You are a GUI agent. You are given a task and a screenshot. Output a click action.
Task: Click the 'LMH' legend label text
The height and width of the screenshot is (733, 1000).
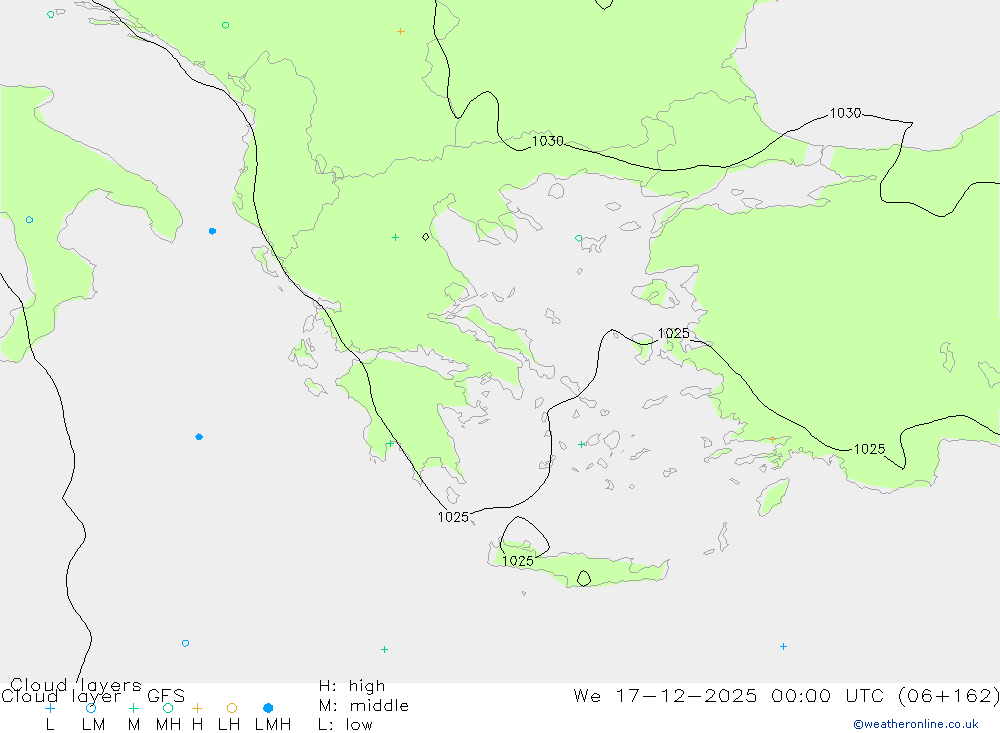click(x=273, y=725)
